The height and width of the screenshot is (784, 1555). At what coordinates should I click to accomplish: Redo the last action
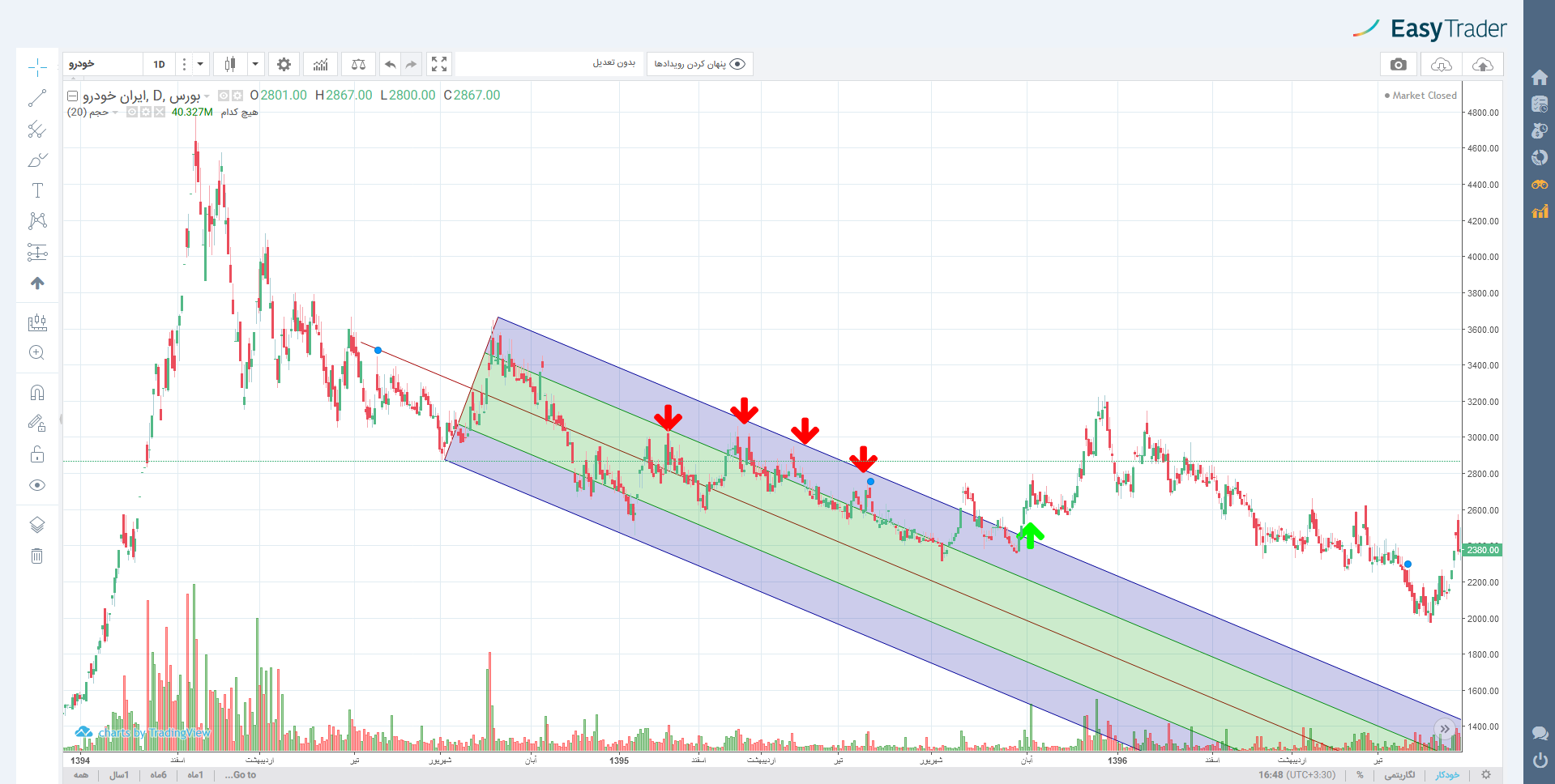tap(412, 64)
